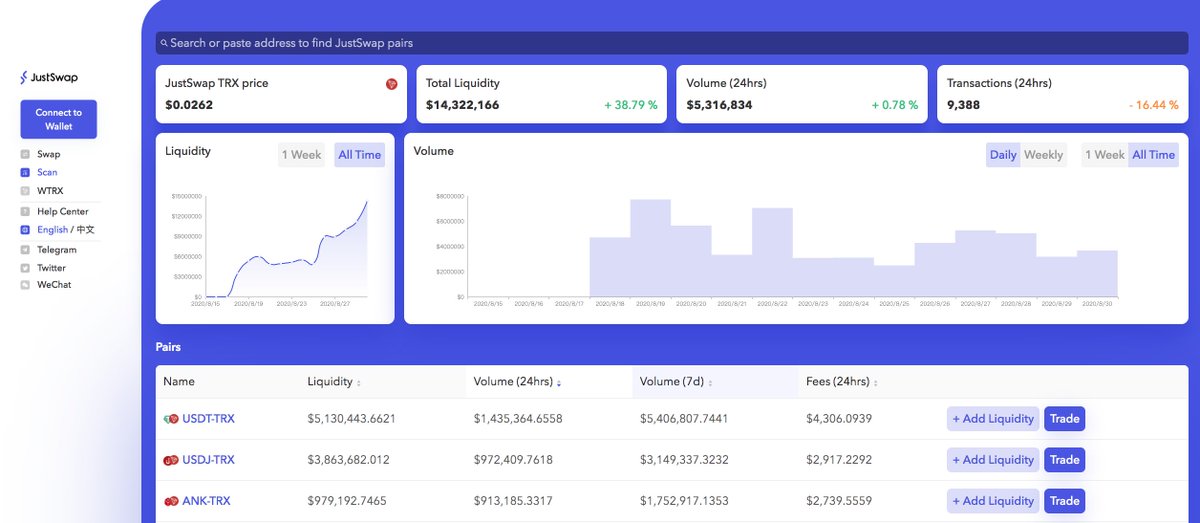Click the TRX price $0.0262

tap(189, 105)
